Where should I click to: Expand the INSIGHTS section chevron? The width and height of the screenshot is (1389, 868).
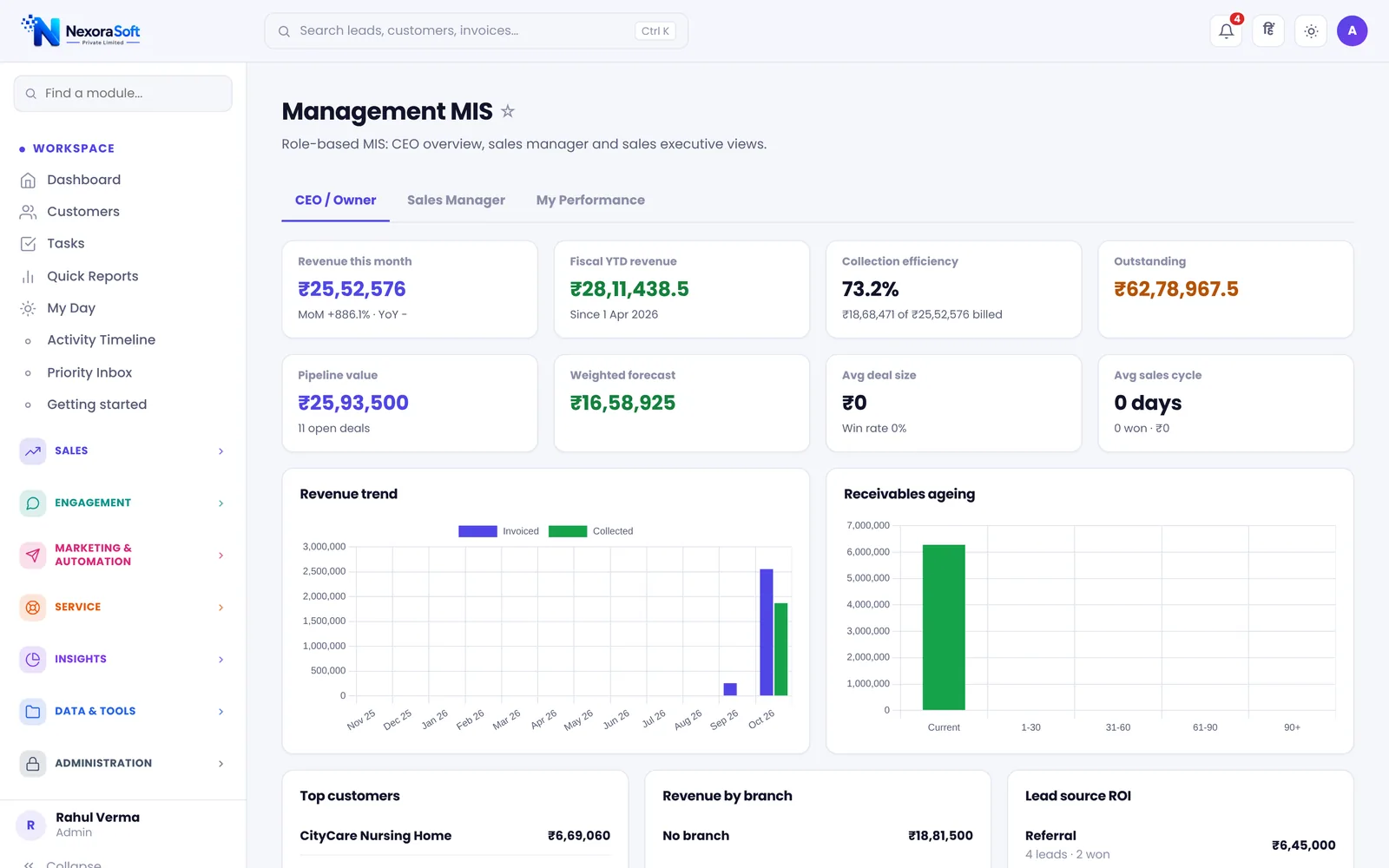[221, 660]
